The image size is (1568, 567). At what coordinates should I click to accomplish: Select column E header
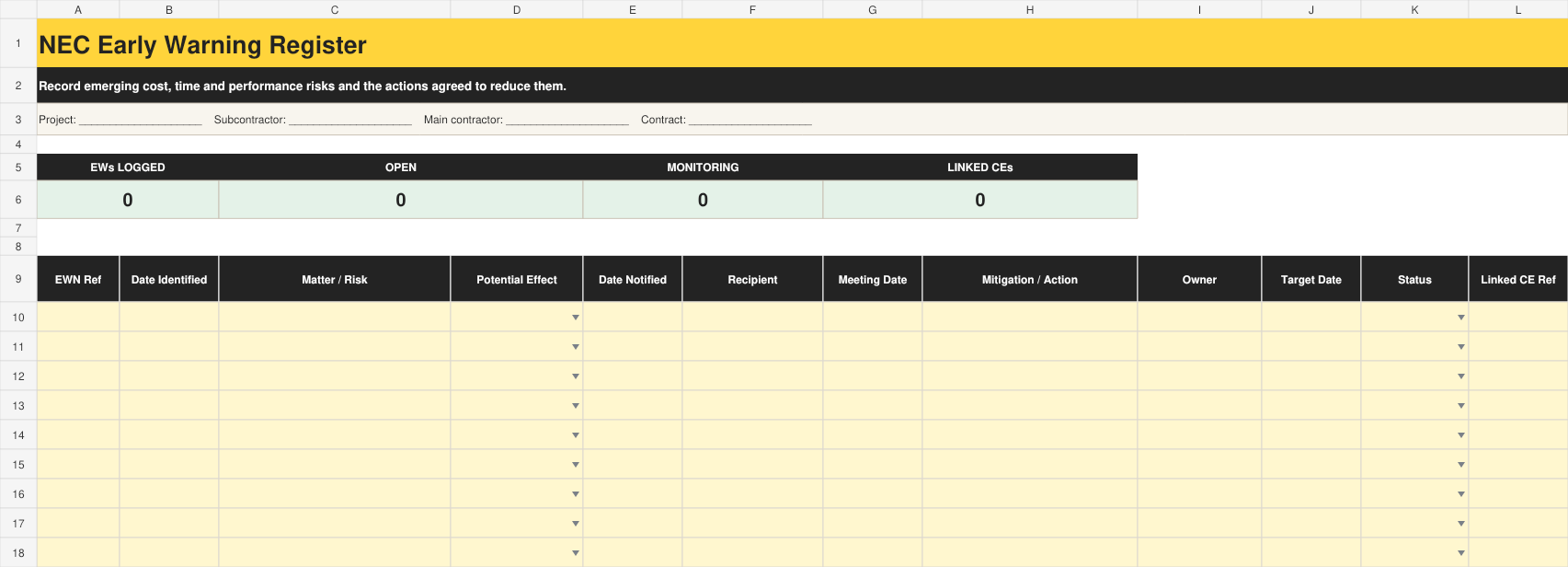633,9
